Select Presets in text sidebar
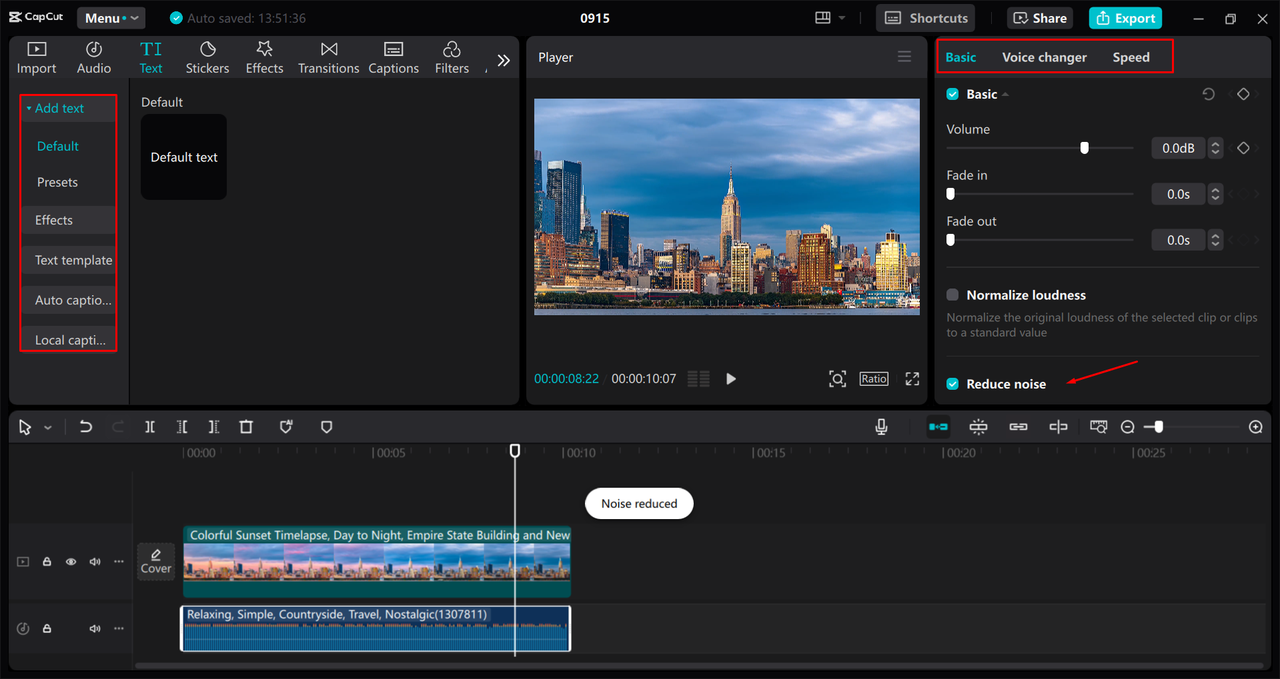Viewport: 1280px width, 679px height. (58, 182)
